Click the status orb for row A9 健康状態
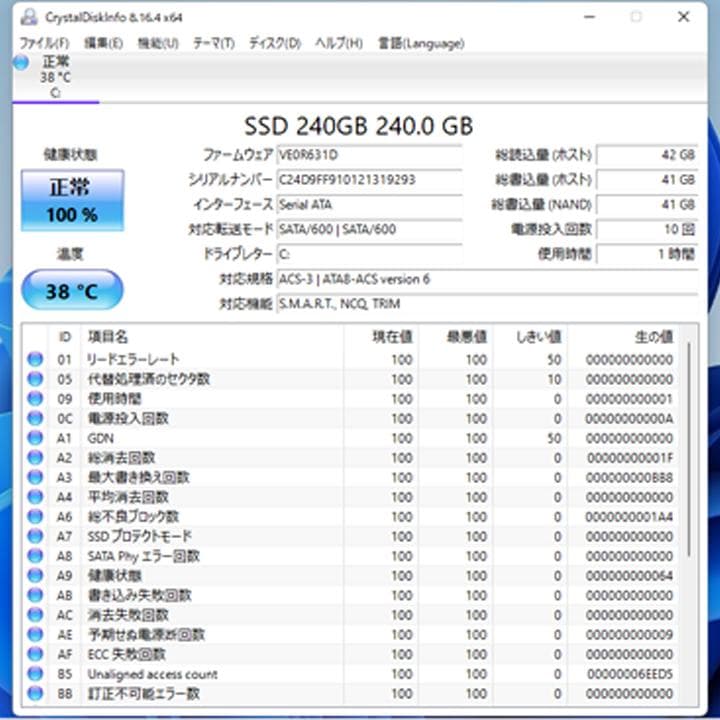The image size is (720, 720). (35, 575)
